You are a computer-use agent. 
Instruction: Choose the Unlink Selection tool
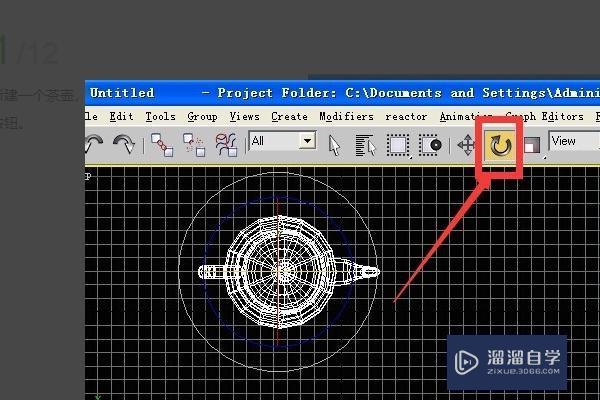[x=194, y=145]
